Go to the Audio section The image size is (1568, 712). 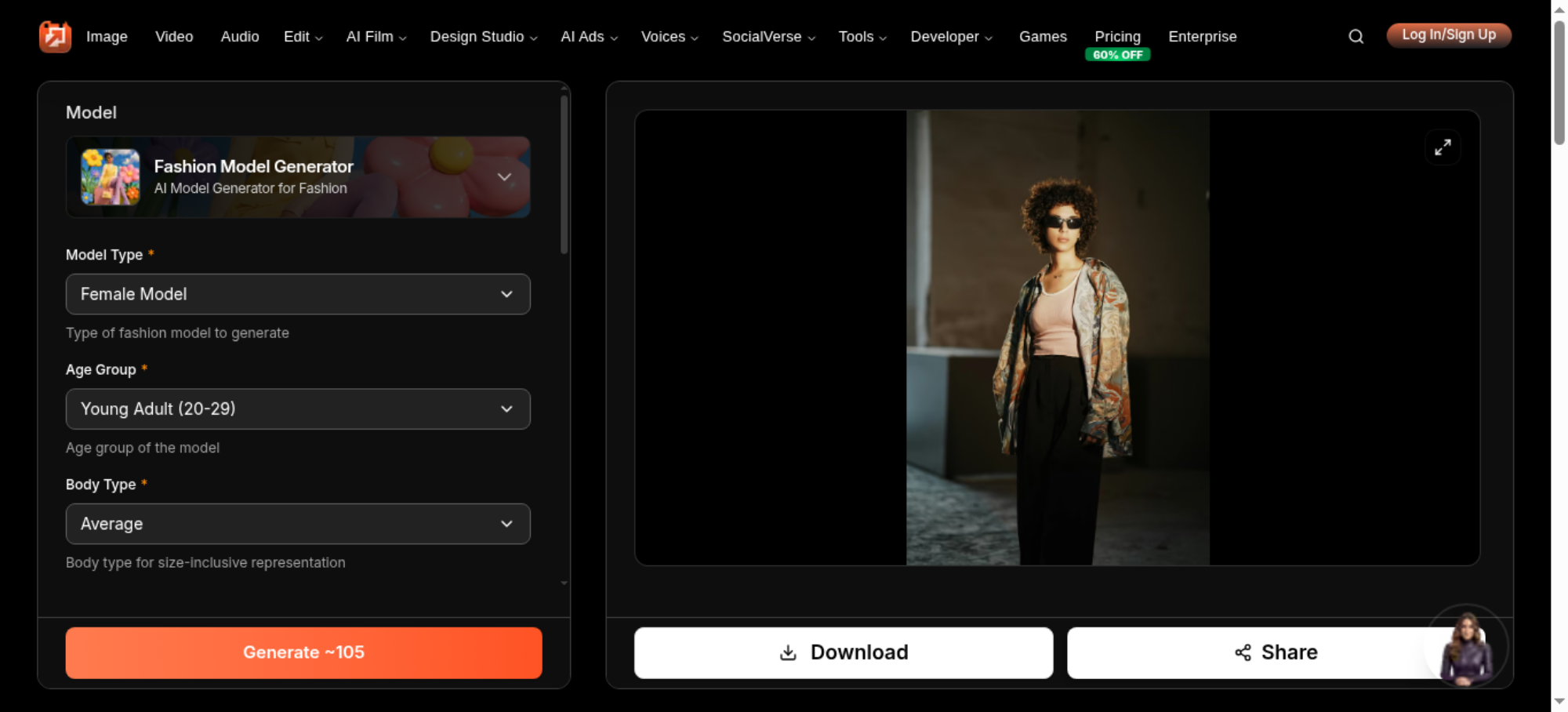[240, 37]
